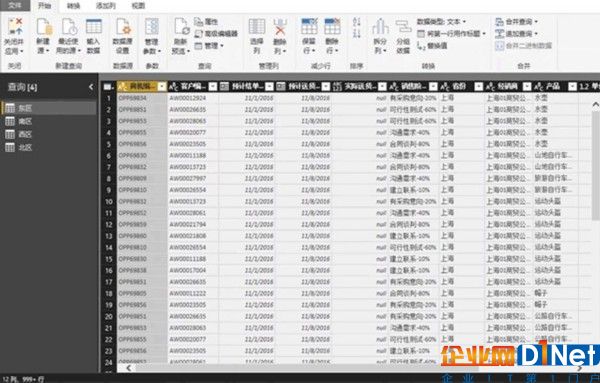Click the Manage Parameters icon
Screen dimensions: 600x383
coord(152,27)
